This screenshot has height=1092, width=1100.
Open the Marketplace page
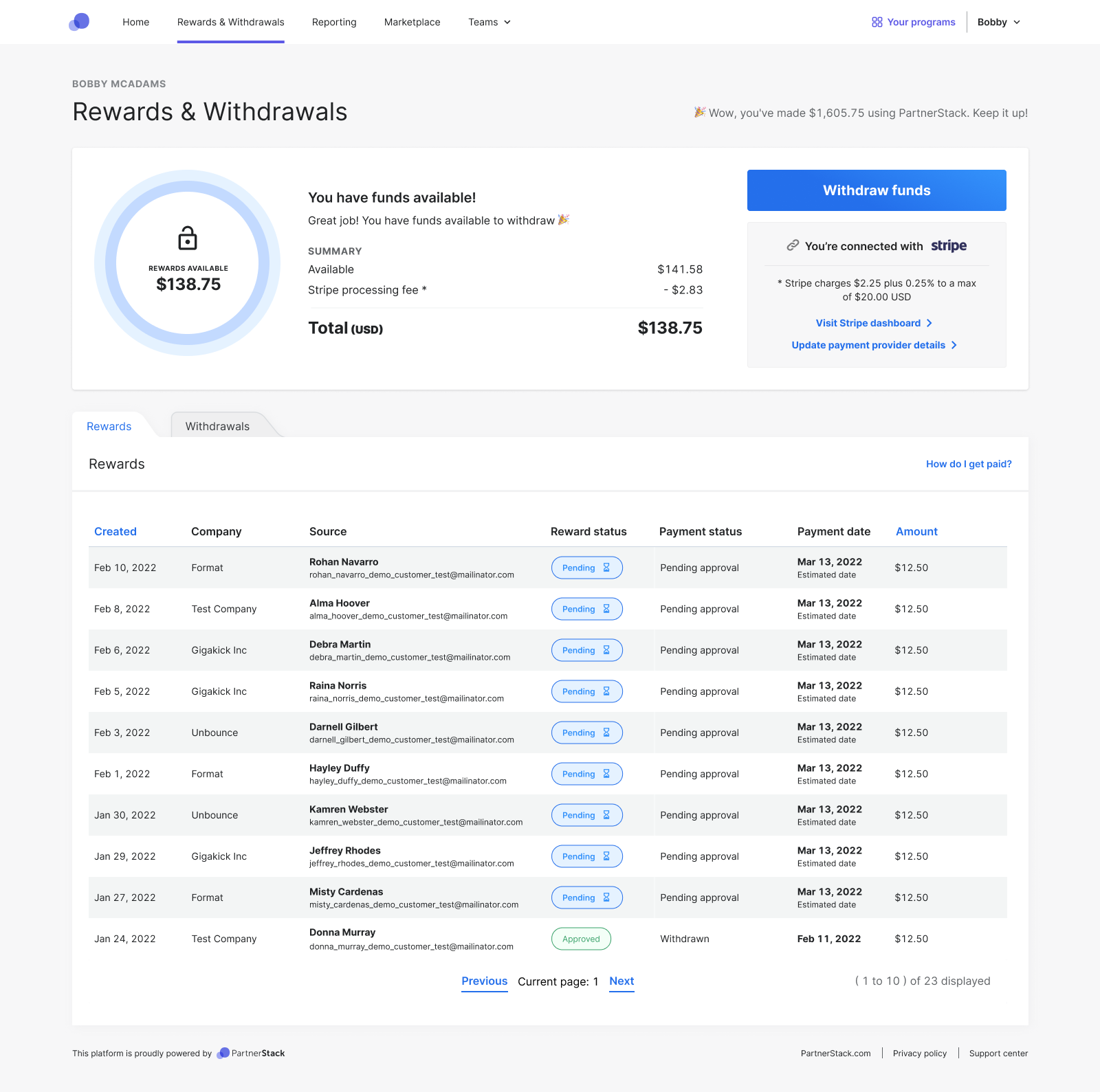[x=412, y=22]
